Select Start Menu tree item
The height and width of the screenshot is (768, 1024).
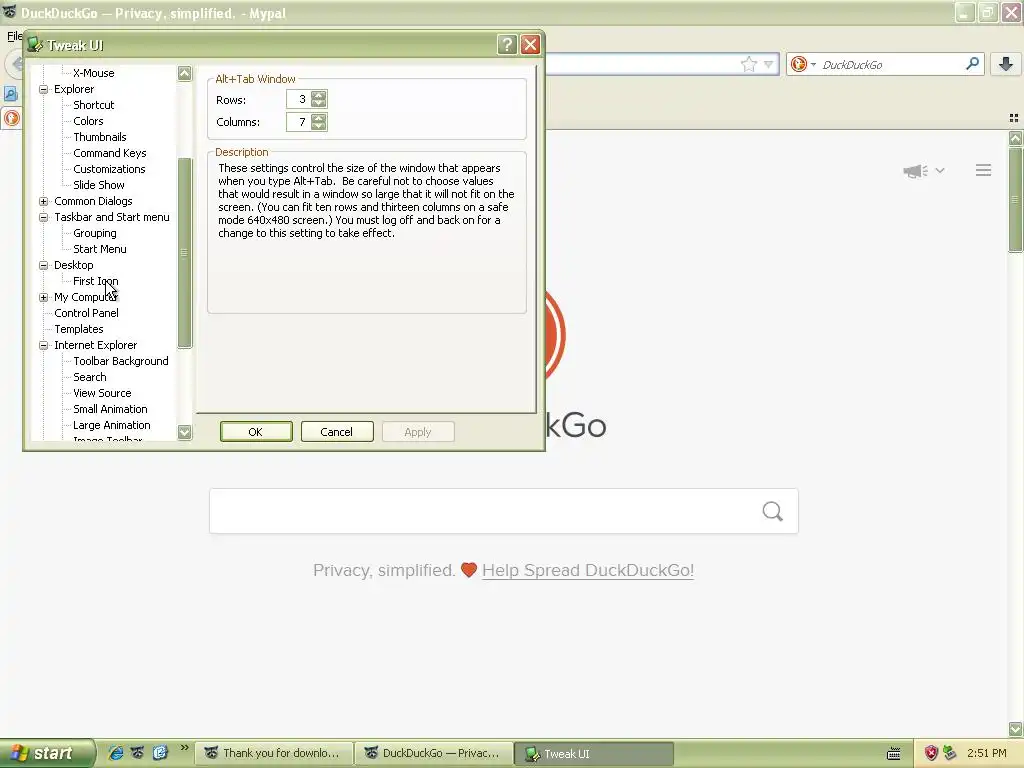pos(100,249)
